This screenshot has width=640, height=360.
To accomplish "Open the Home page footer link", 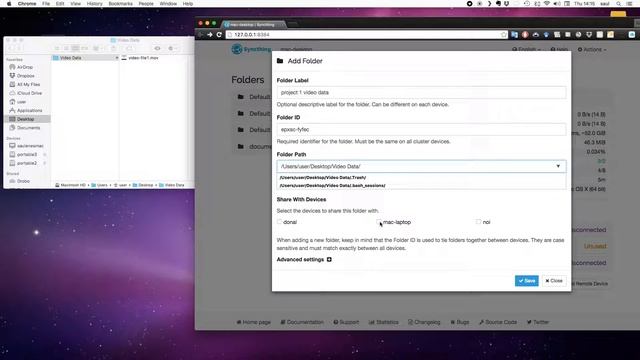I will (253, 322).
